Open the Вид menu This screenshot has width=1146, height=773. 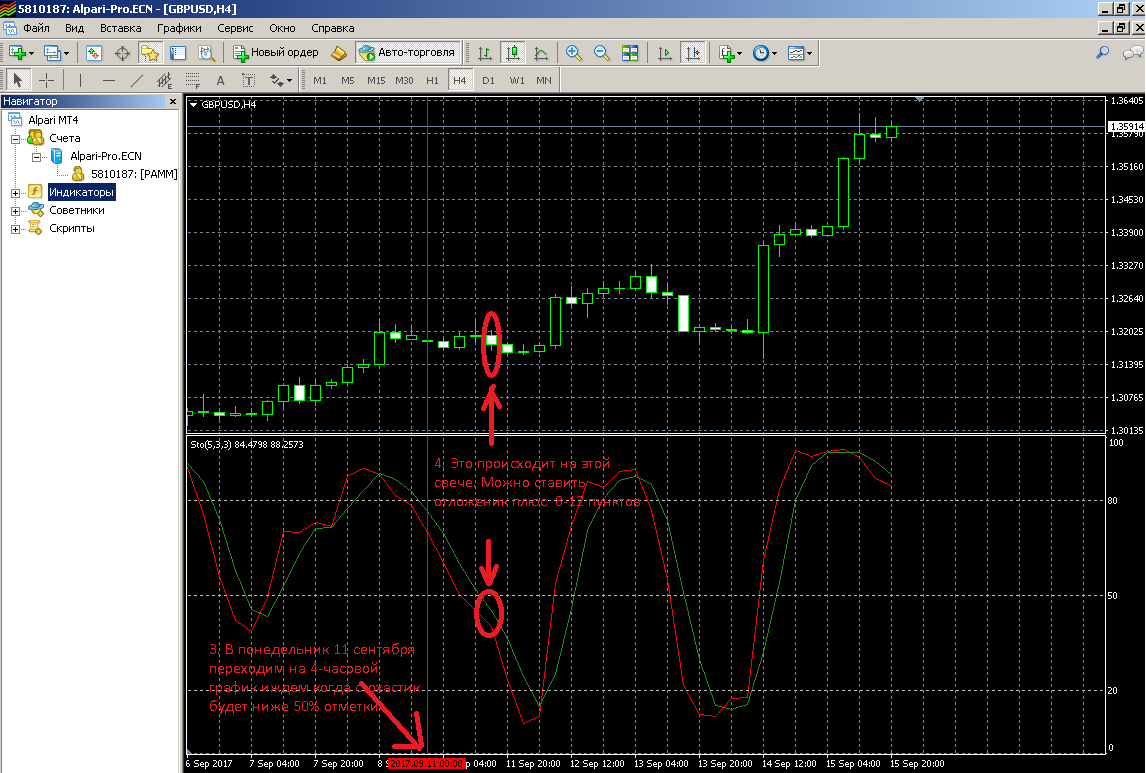click(75, 28)
